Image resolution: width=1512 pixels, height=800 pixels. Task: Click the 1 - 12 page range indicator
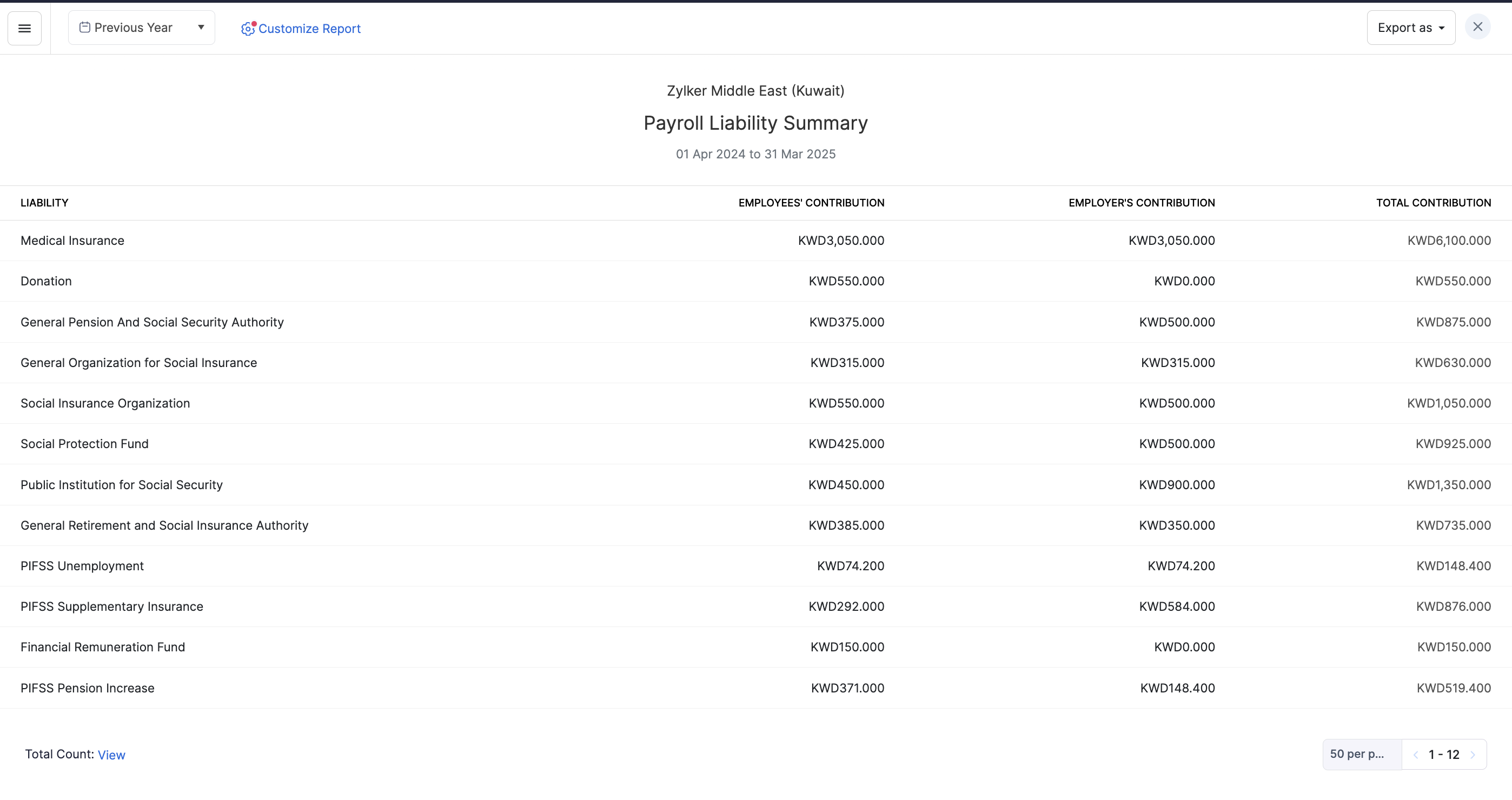(1443, 755)
